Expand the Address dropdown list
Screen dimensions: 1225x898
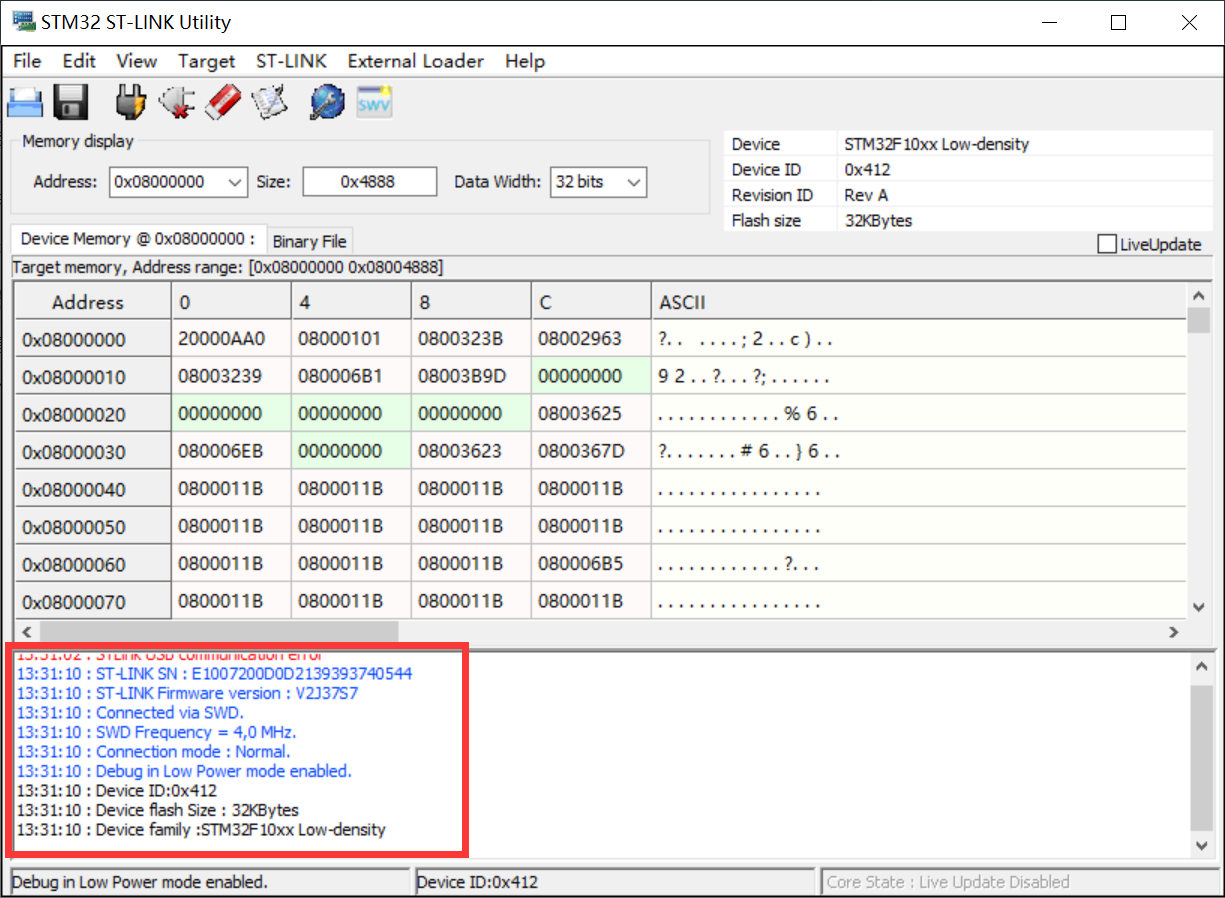(235, 182)
